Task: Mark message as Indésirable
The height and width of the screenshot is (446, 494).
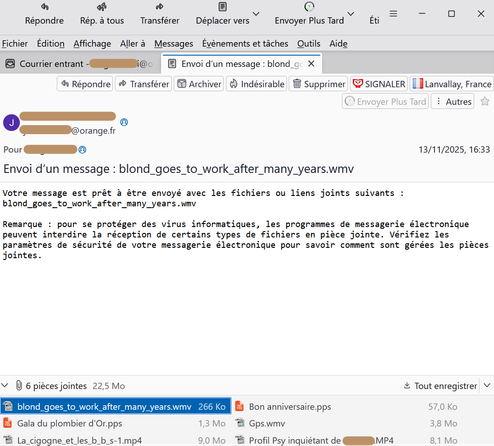Action: click(x=257, y=84)
